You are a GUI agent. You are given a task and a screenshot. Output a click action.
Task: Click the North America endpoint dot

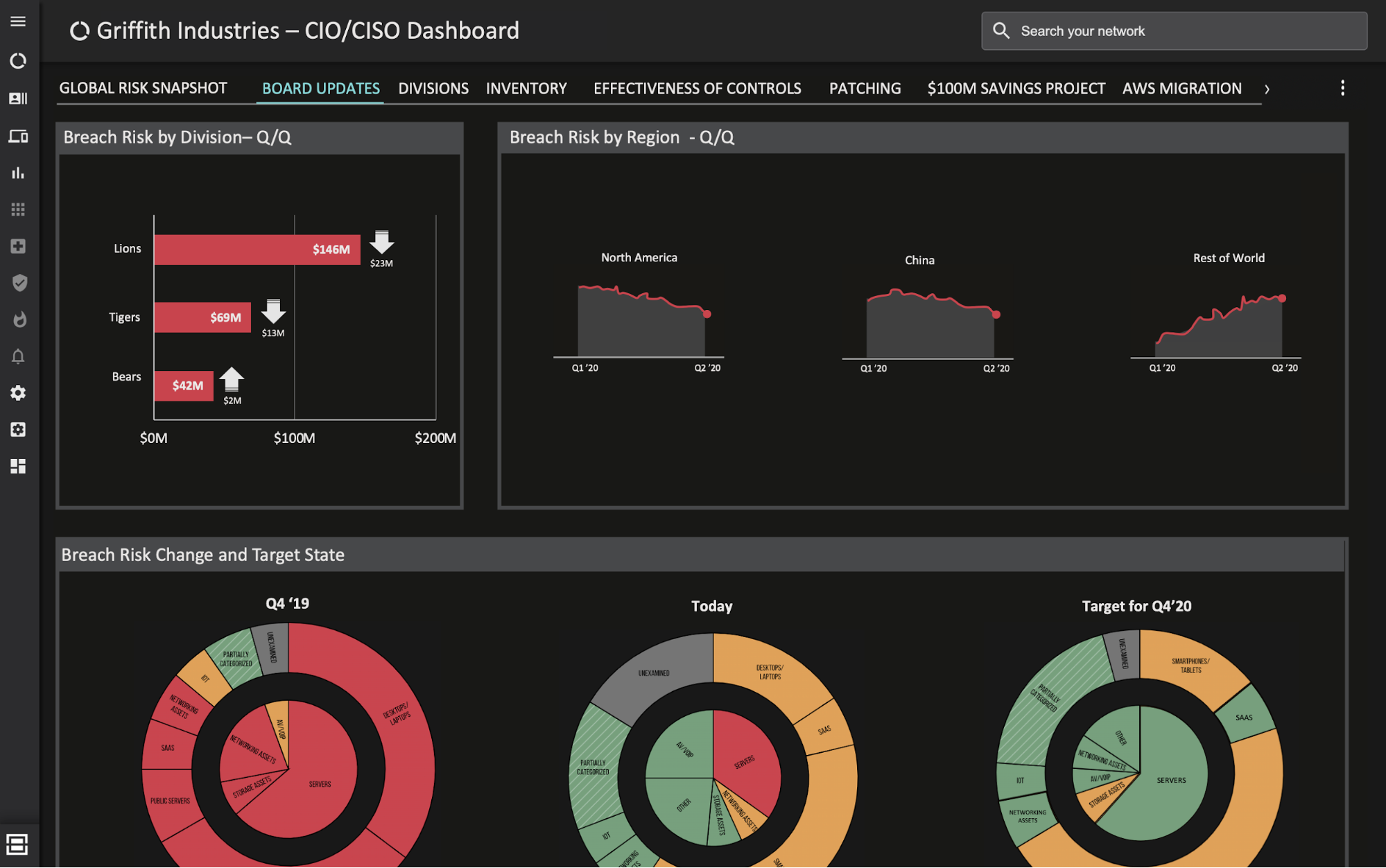click(707, 314)
